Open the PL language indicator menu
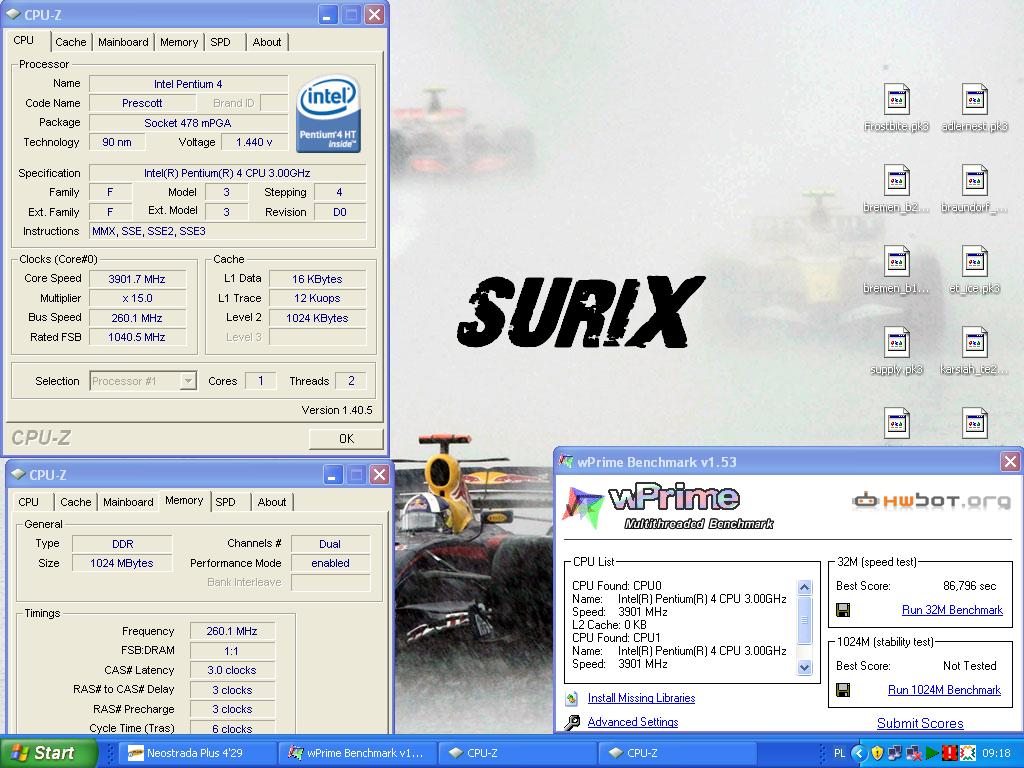Image resolution: width=1024 pixels, height=768 pixels. (x=840, y=753)
